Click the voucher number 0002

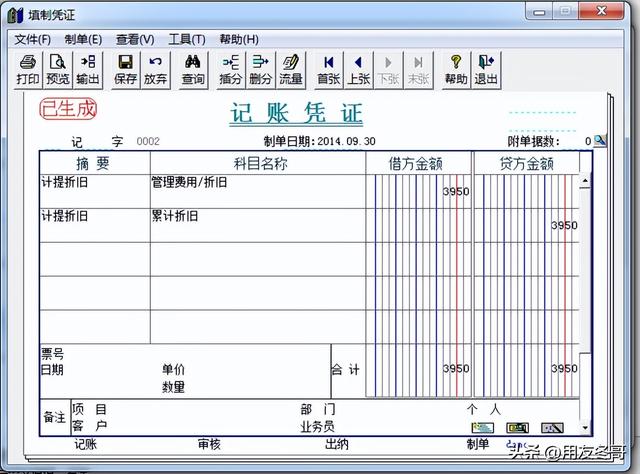point(148,141)
